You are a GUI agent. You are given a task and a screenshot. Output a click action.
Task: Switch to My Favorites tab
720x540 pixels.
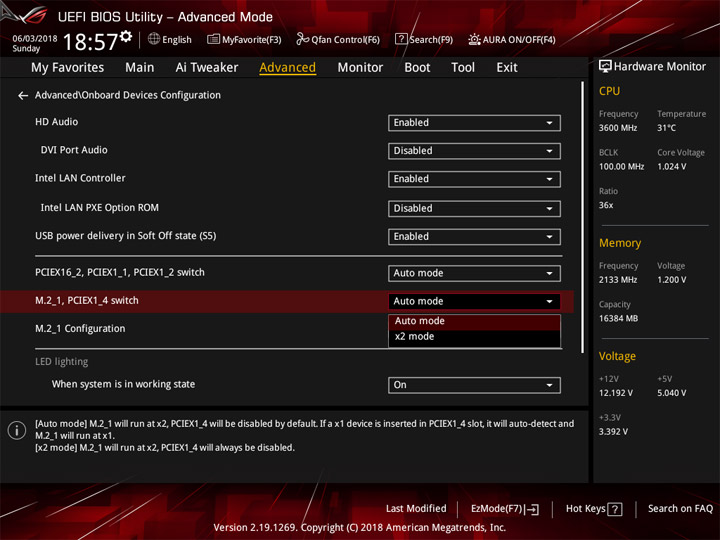(68, 68)
